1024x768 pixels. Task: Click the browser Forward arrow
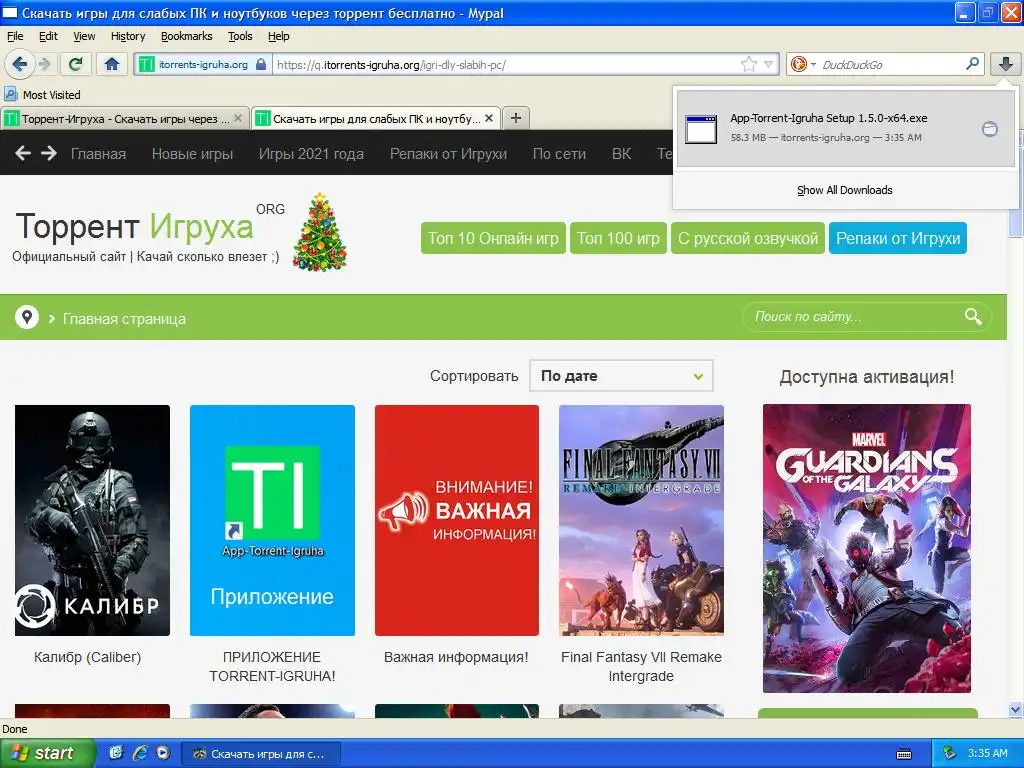[x=44, y=64]
